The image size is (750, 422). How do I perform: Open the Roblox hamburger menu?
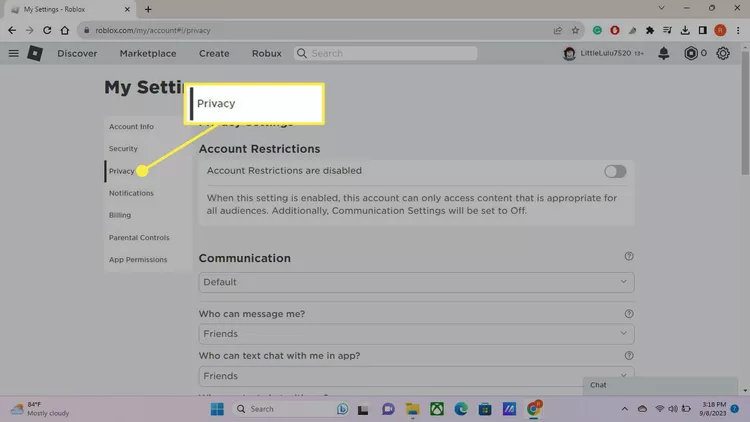pyautogui.click(x=13, y=53)
